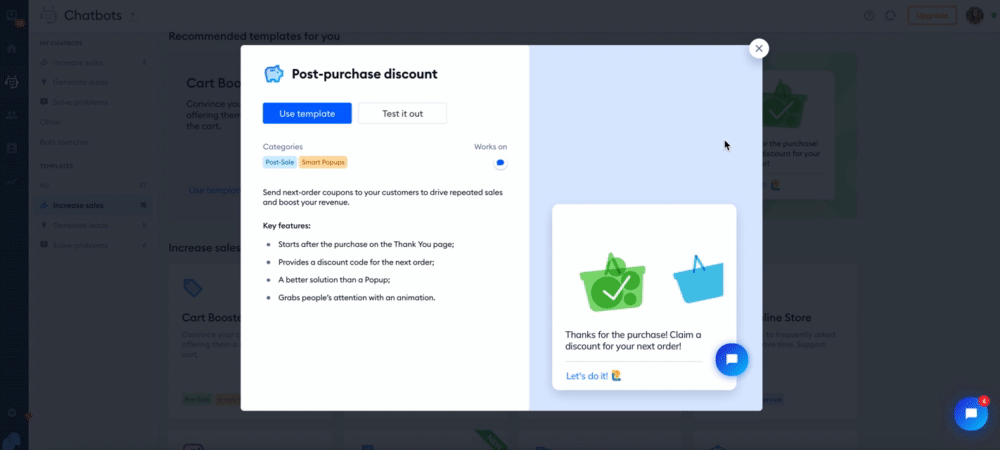Click the Test it out button
Screen dimensions: 1000x450
pyautogui.click(x=402, y=113)
